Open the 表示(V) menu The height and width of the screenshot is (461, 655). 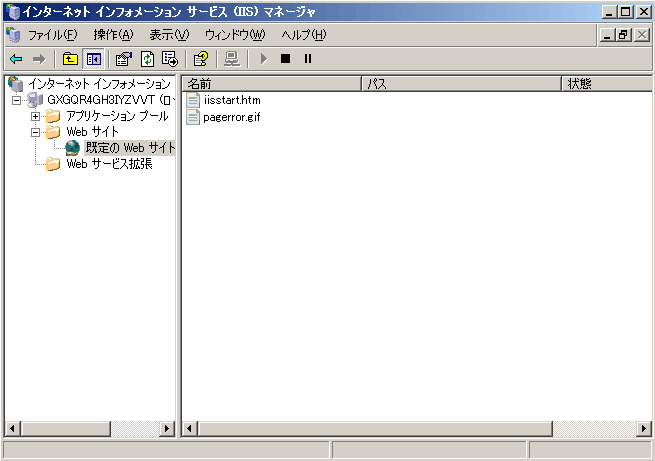tap(168, 35)
